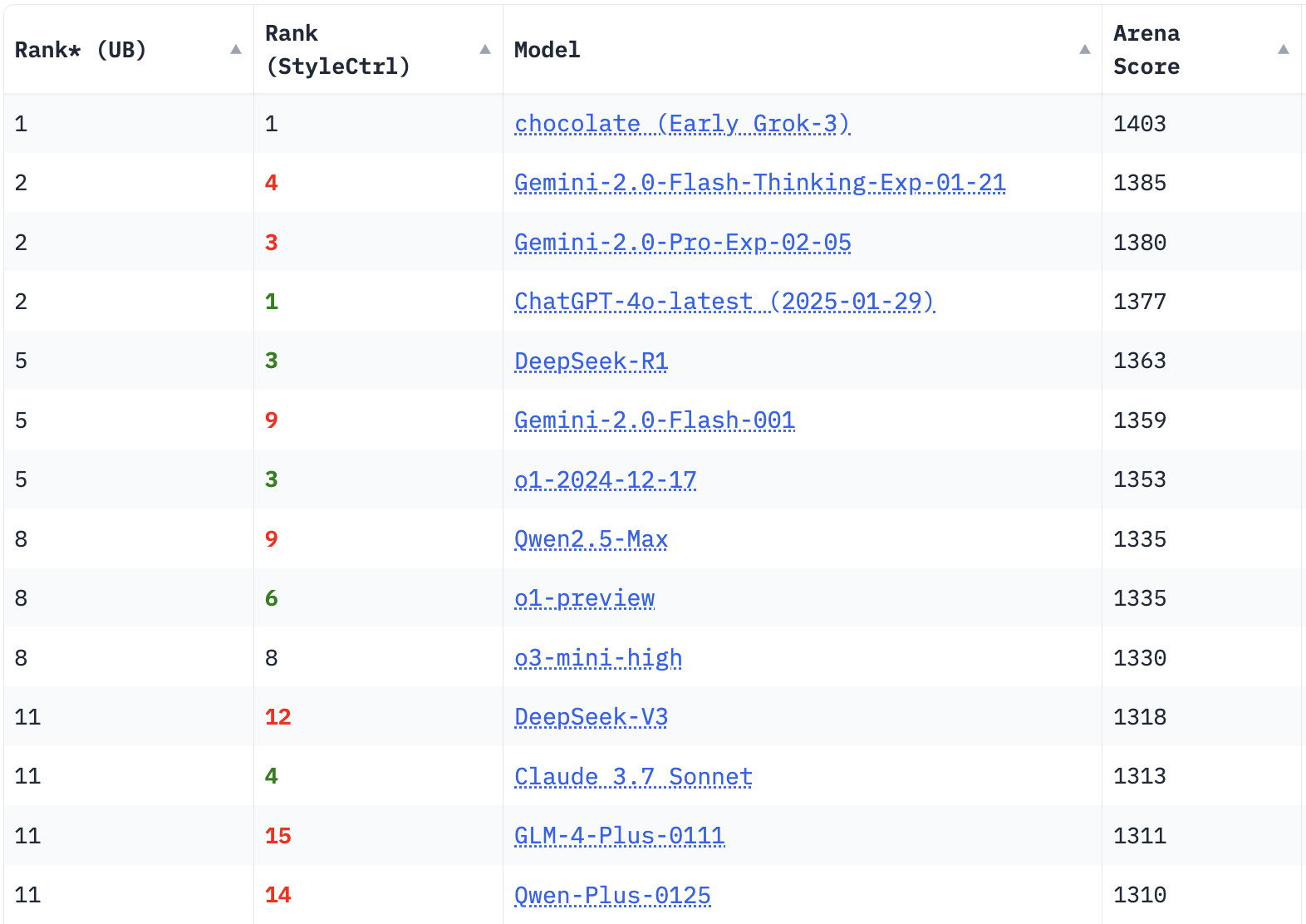Open the ChatGPT-4o-latest (2025-01-29) link

click(724, 302)
